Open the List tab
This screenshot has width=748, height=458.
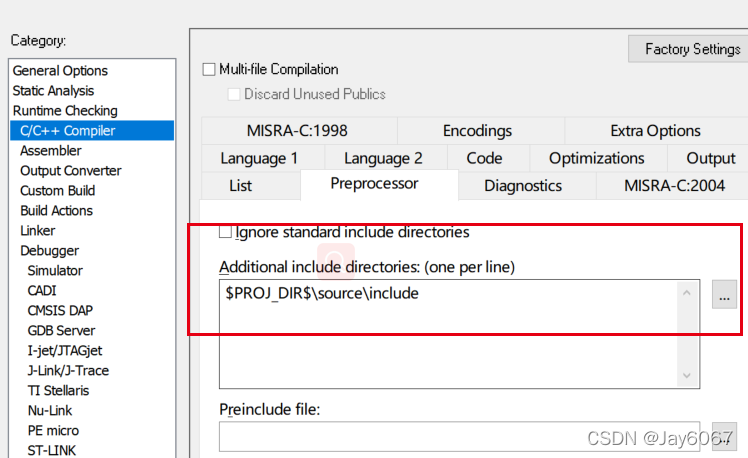(x=251, y=186)
